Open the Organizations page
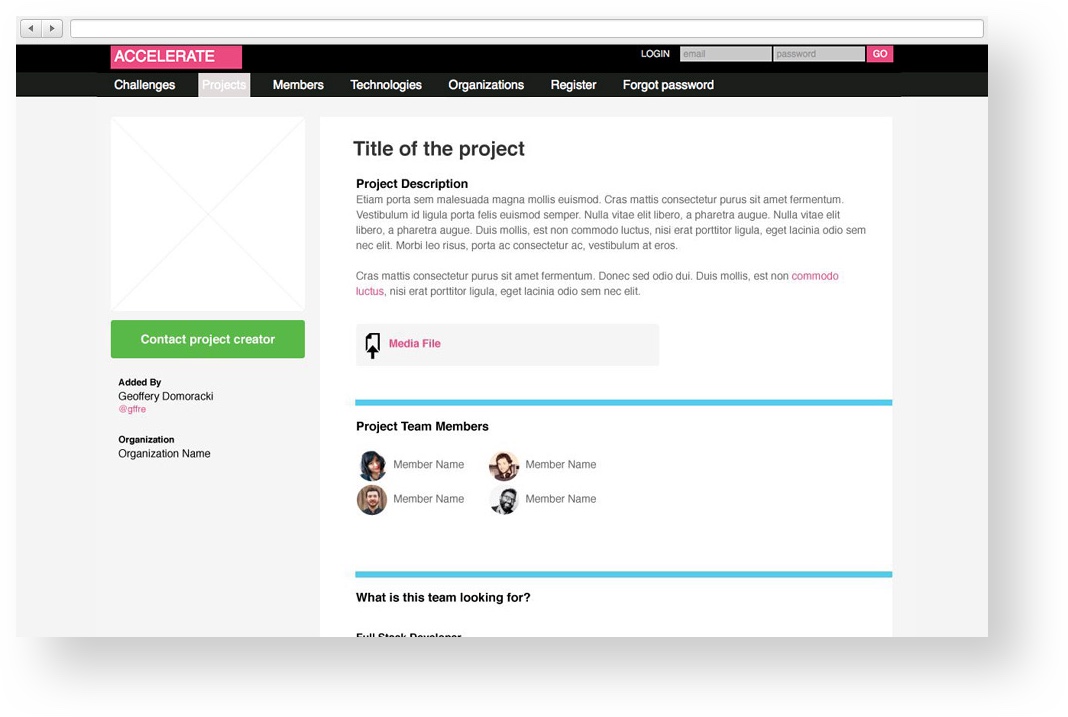 (486, 85)
